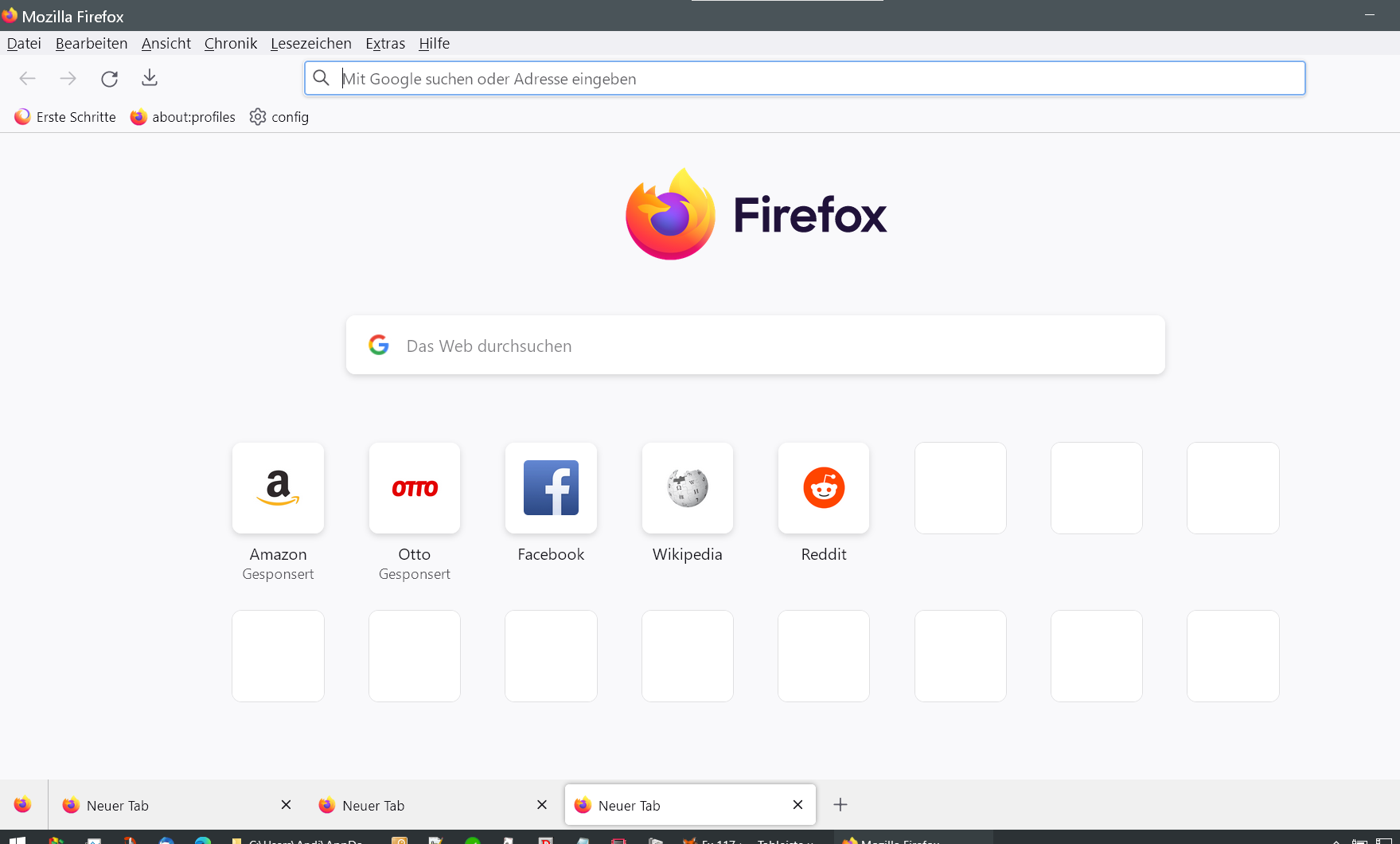Open the Ansicht menu
Image resolution: width=1400 pixels, height=844 pixels.
[x=166, y=44]
